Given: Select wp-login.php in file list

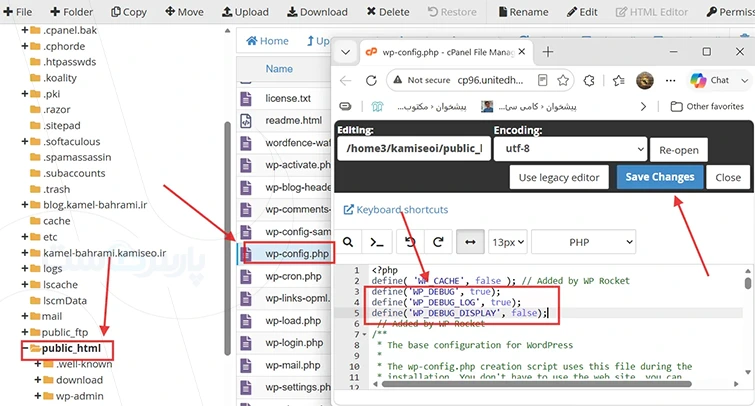Looking at the screenshot, I should [294, 343].
